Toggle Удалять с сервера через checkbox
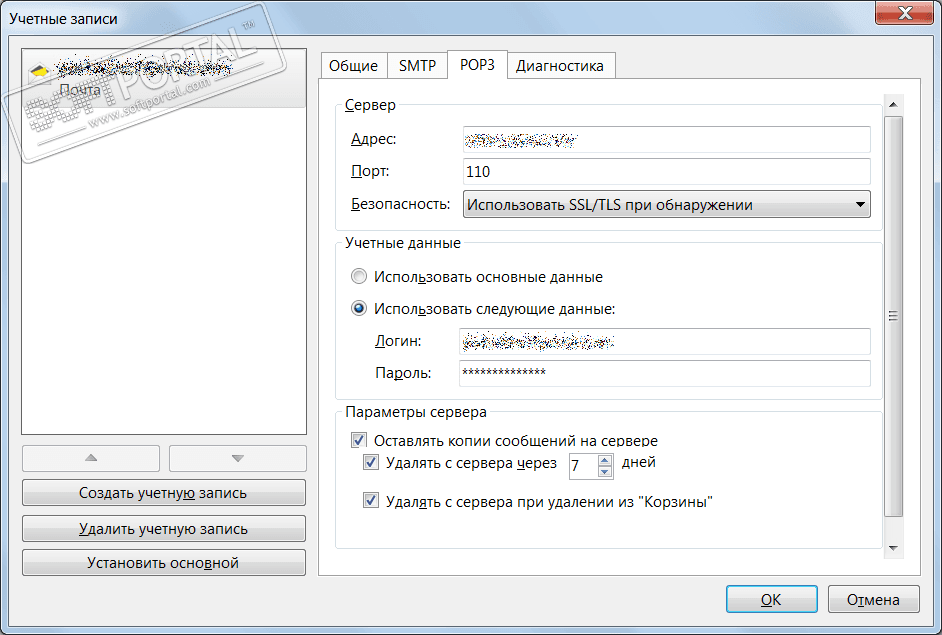Screen dimensions: 942x635 coord(371,463)
